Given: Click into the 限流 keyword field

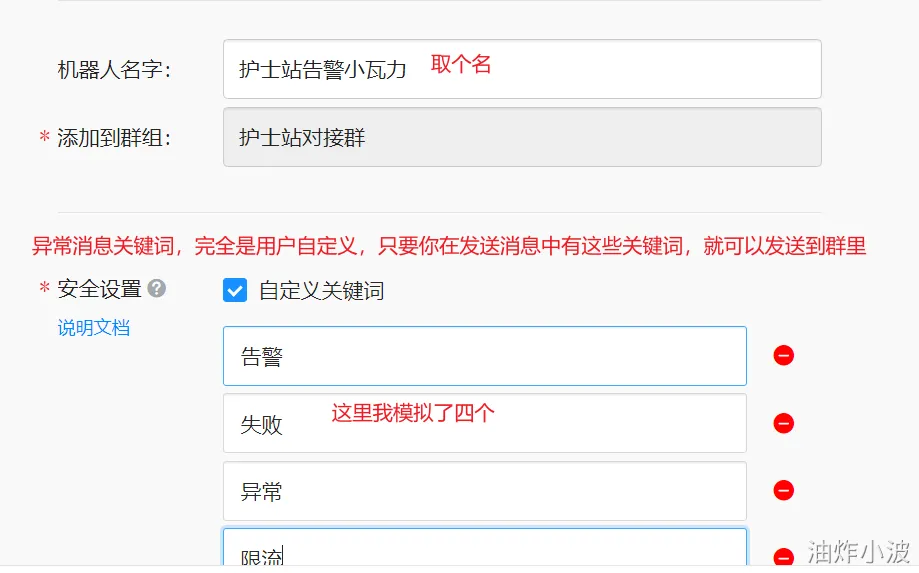Looking at the screenshot, I should pyautogui.click(x=484, y=553).
